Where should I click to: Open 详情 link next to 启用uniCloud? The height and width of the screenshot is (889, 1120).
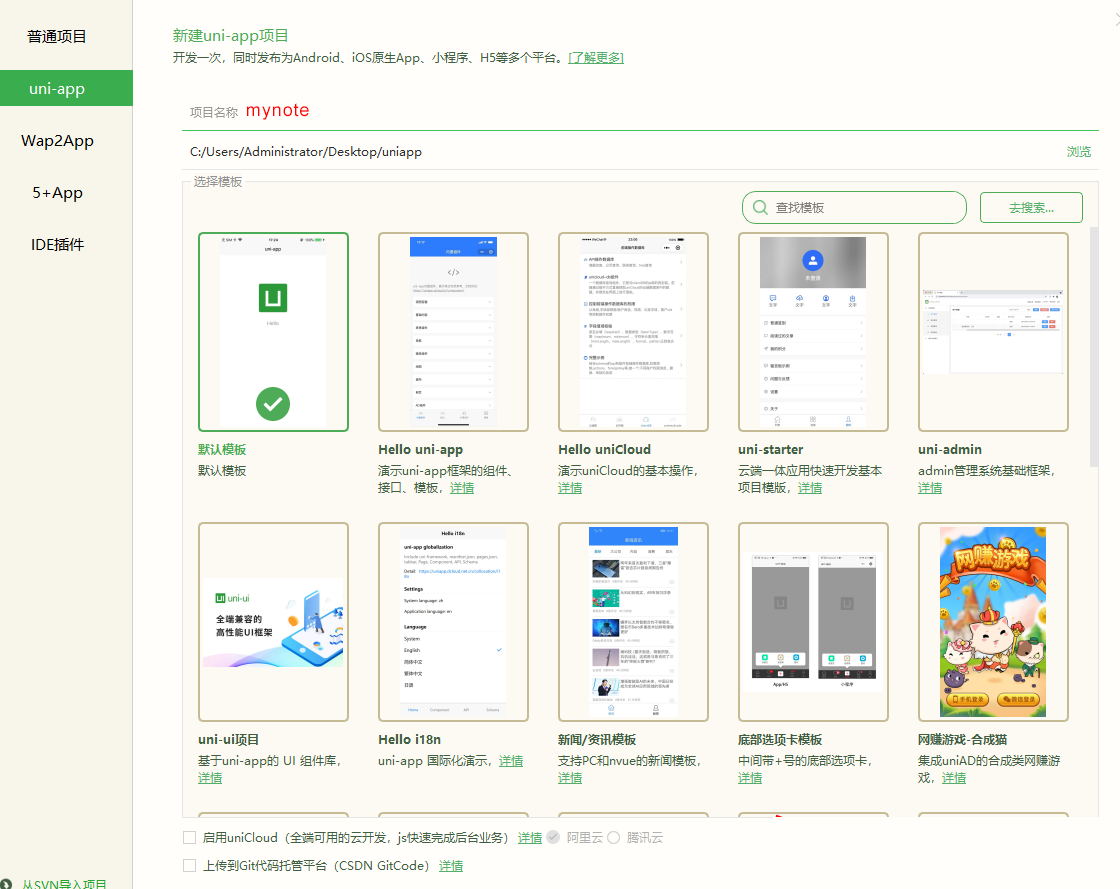click(x=530, y=838)
